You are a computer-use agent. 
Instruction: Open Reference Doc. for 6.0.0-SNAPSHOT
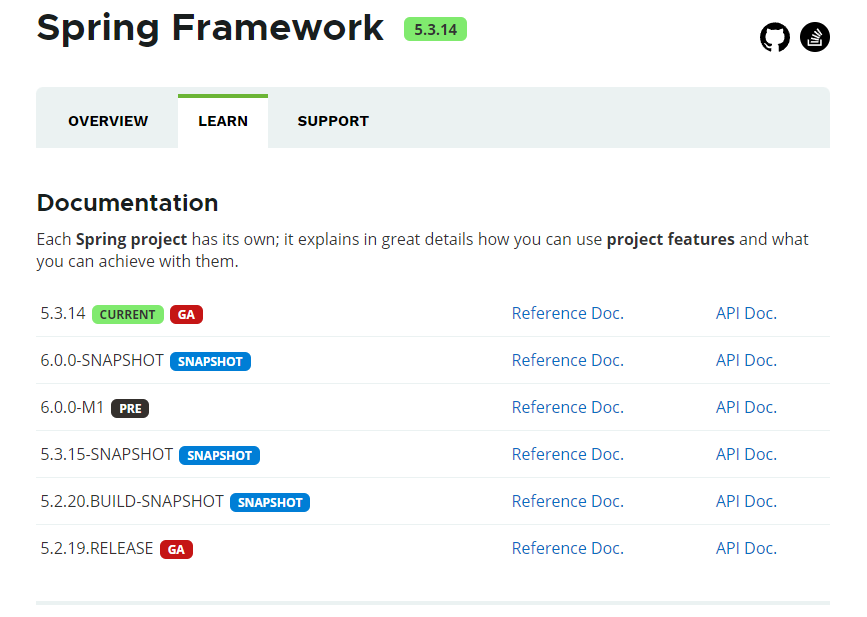pos(567,360)
